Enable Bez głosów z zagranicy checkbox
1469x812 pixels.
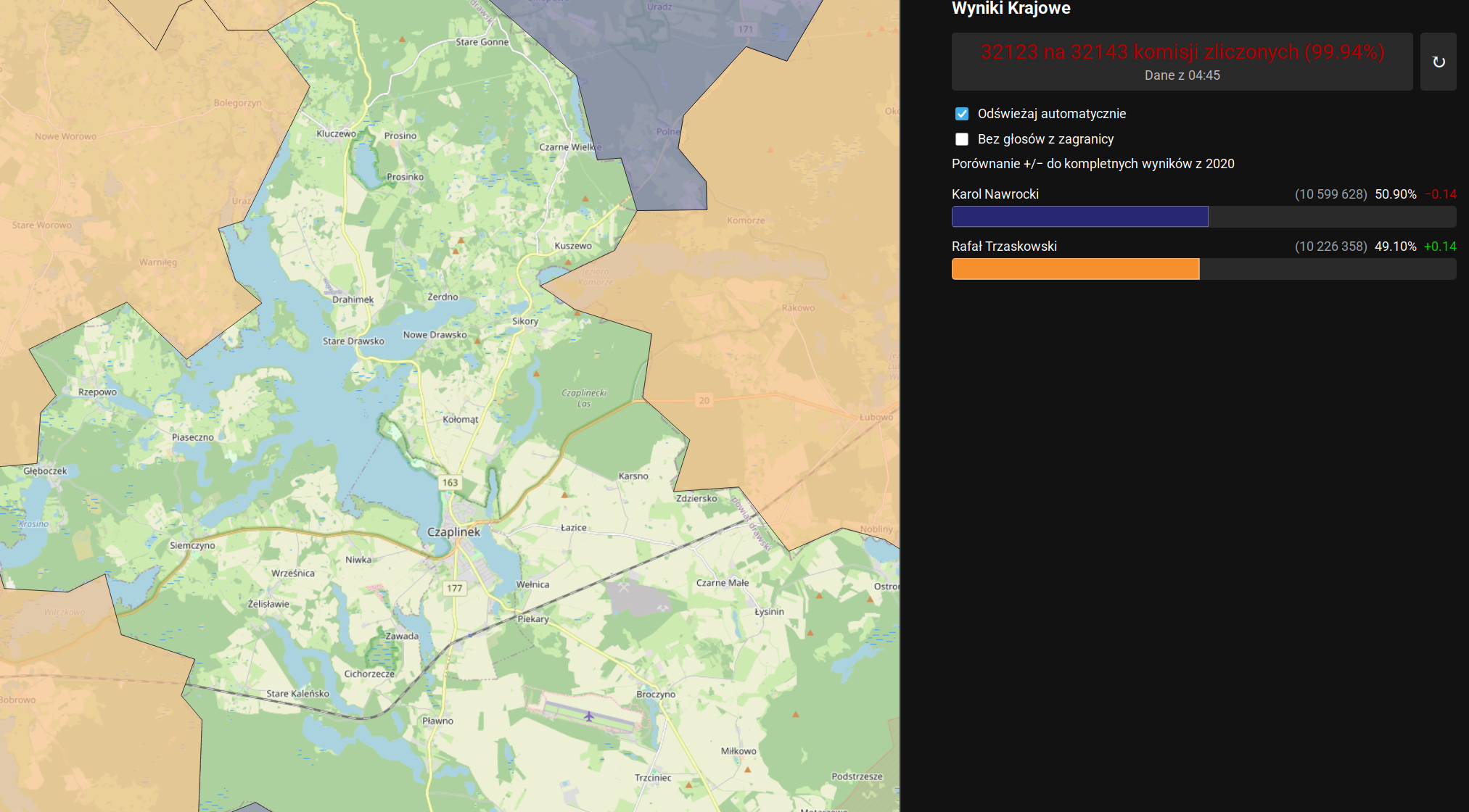962,139
